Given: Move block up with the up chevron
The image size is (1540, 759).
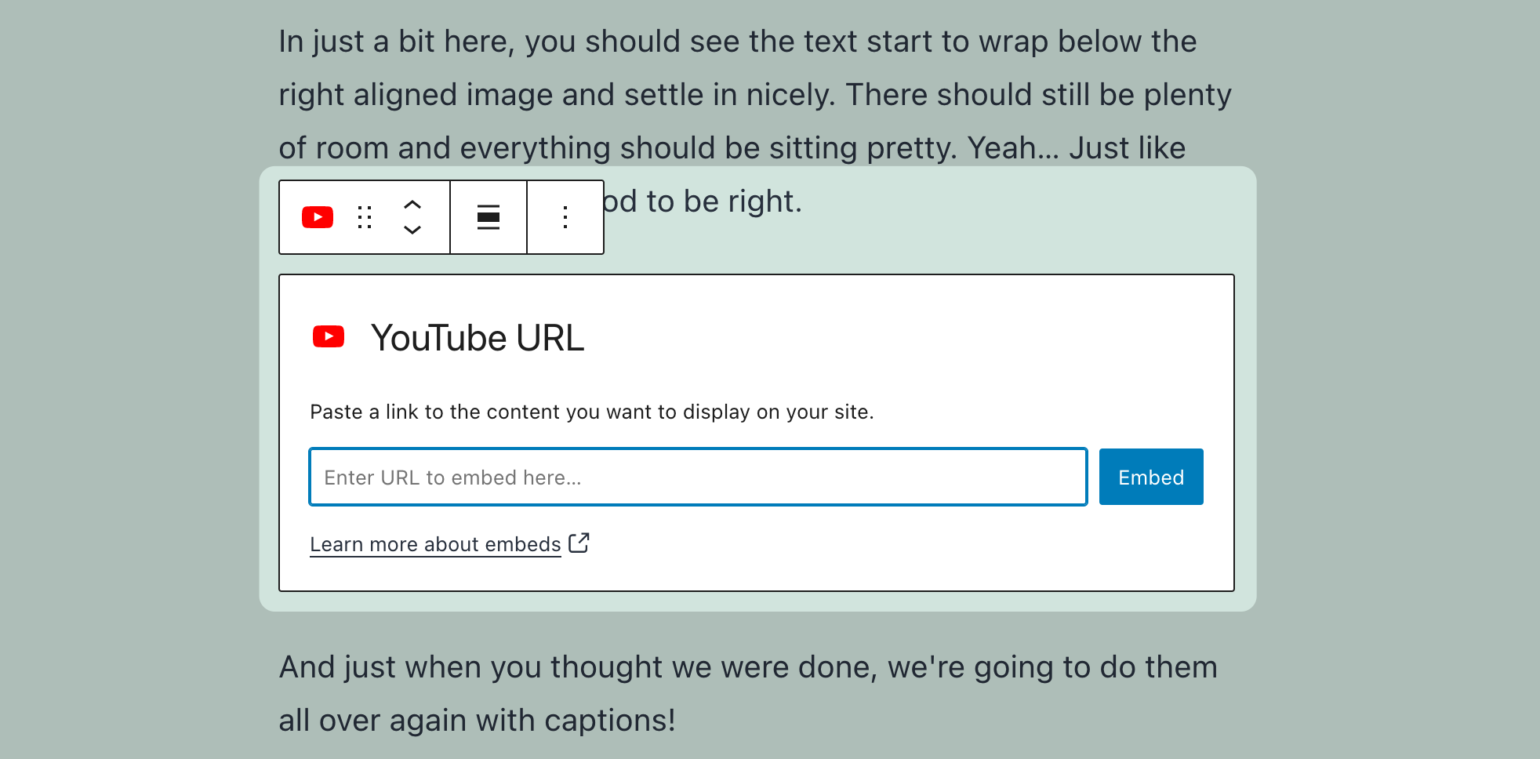Looking at the screenshot, I should click(412, 204).
